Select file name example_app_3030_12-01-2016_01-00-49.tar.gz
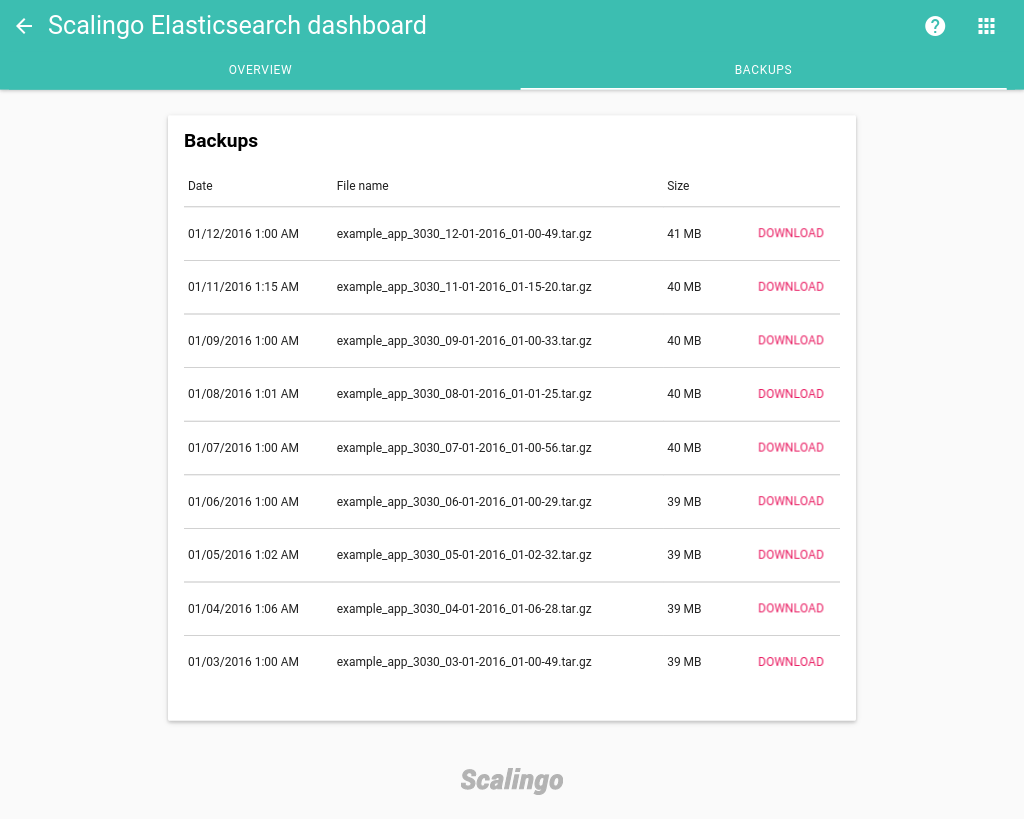The height and width of the screenshot is (819, 1024). coord(464,234)
